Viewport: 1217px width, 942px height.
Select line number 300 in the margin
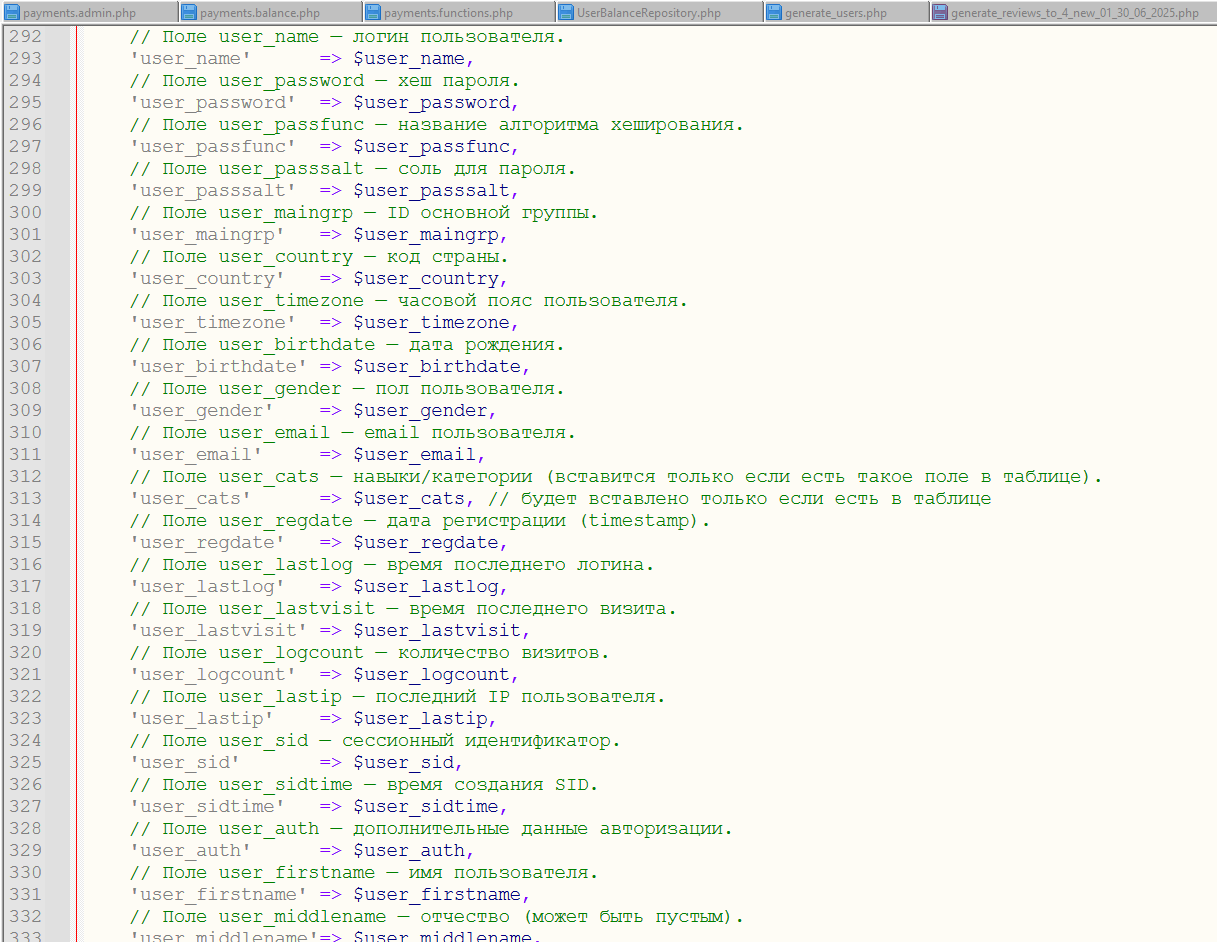click(25, 213)
